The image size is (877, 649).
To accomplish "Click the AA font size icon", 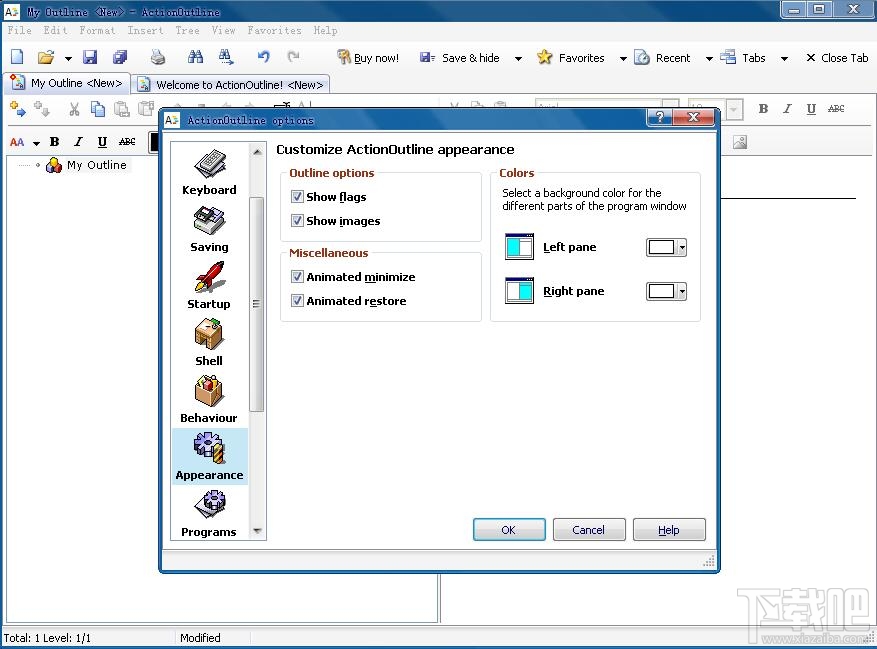I will (x=17, y=142).
